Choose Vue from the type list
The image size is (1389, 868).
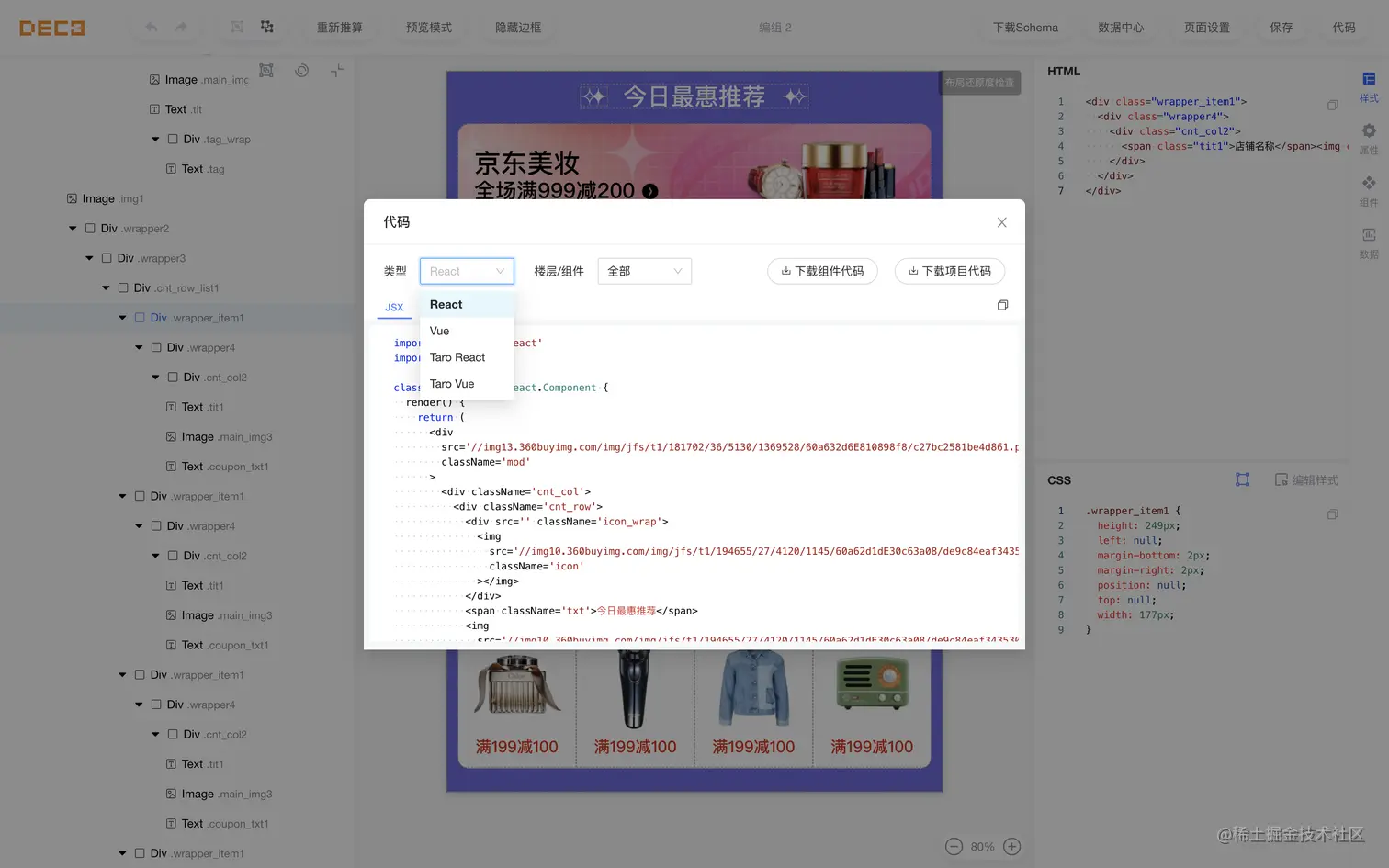click(x=467, y=331)
